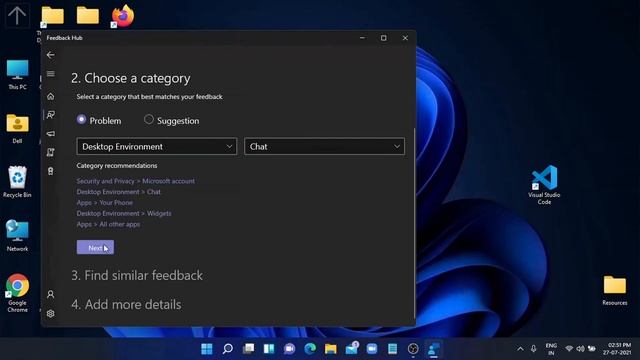Open File Explorer from the taskbar
Image resolution: width=640 pixels, height=360 pixels.
[331, 349]
